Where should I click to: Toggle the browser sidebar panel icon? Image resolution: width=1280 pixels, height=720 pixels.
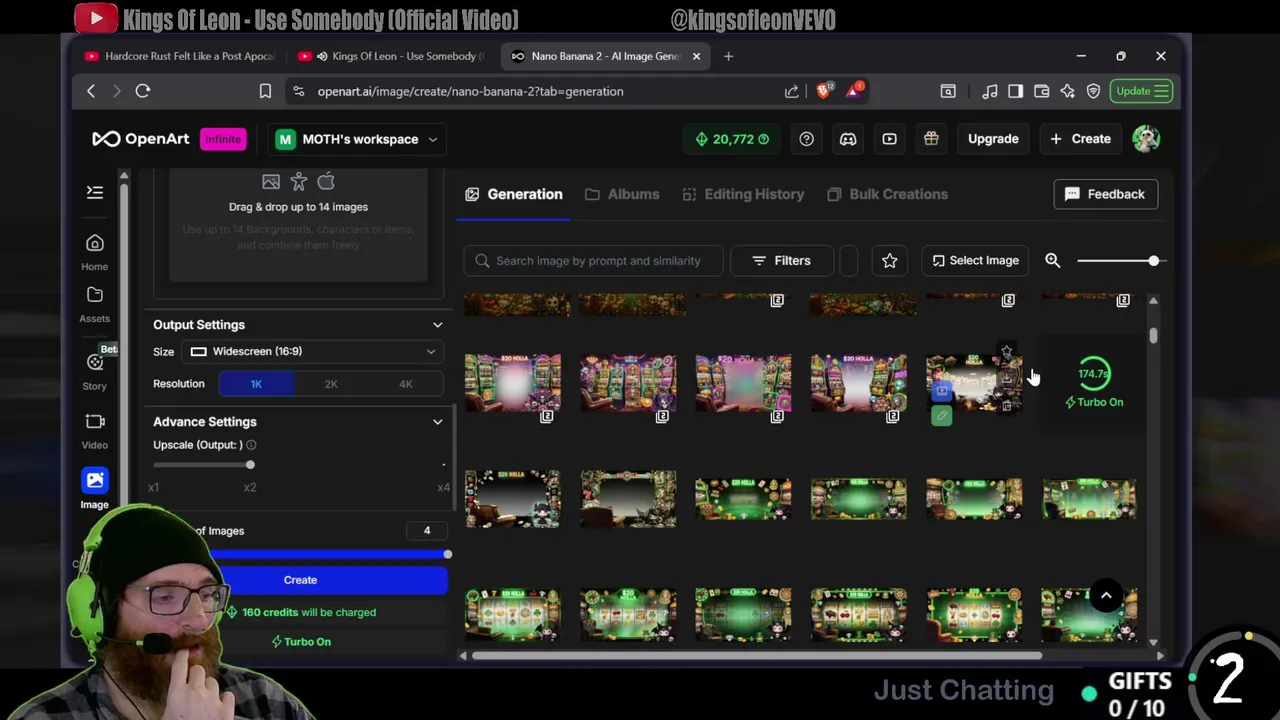(1016, 91)
